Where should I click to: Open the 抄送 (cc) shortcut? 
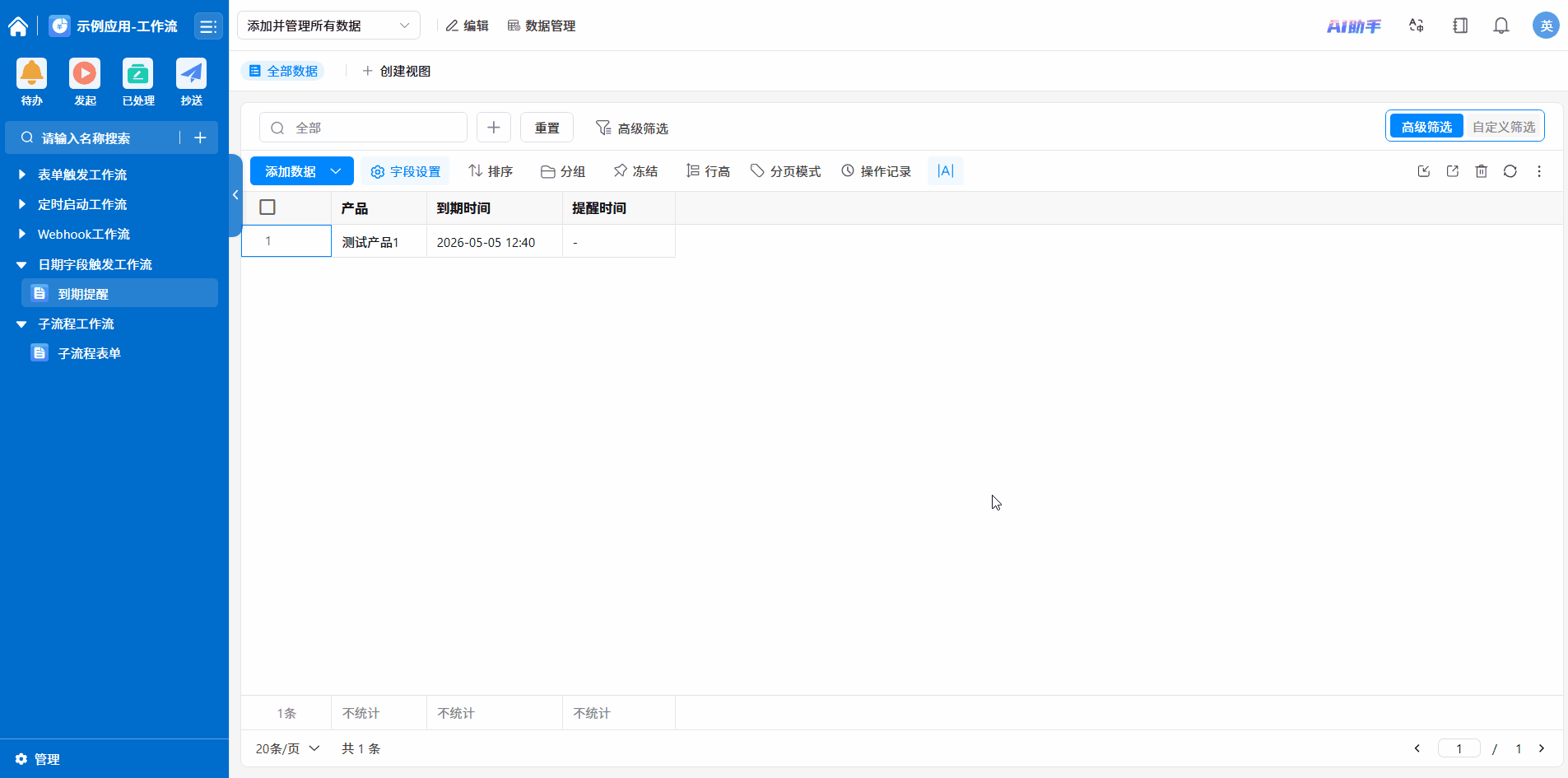pyautogui.click(x=192, y=82)
